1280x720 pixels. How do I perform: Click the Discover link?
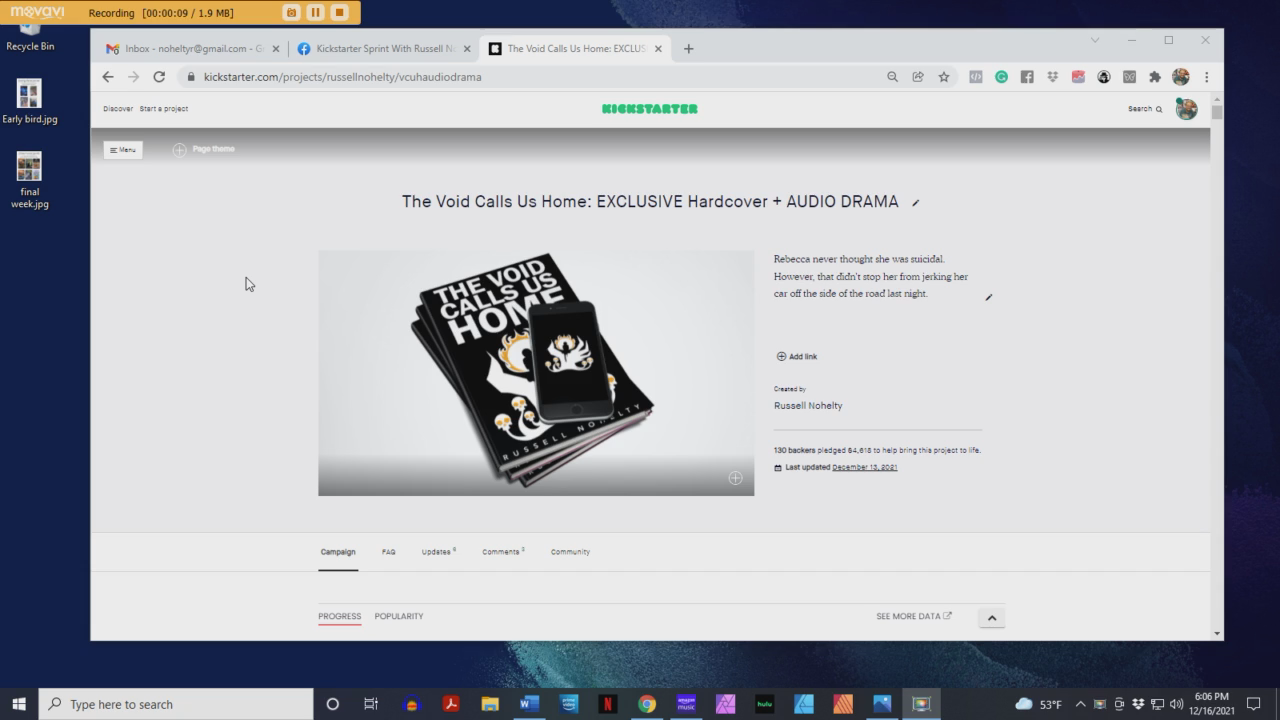click(118, 109)
